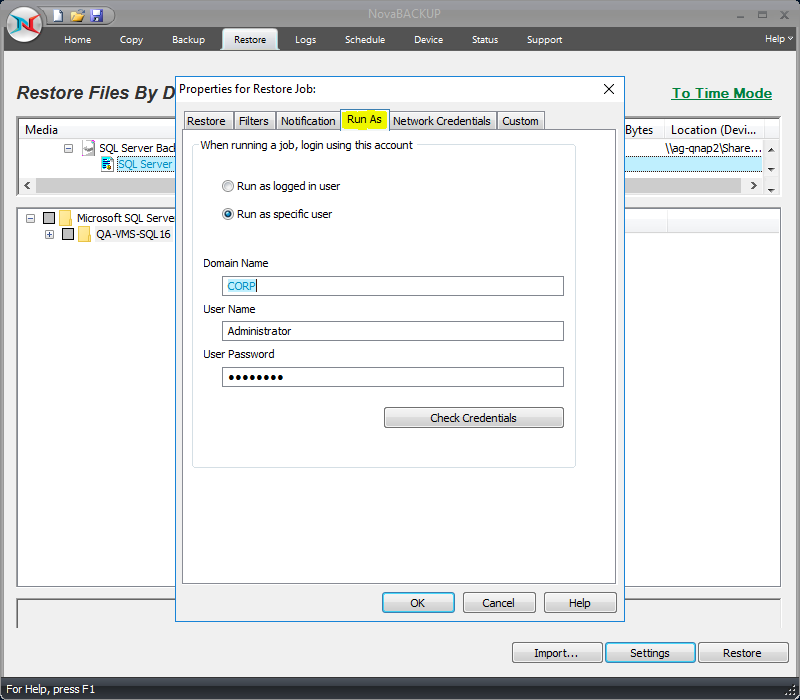Click the dialog Help button
The image size is (800, 700).
580,603
